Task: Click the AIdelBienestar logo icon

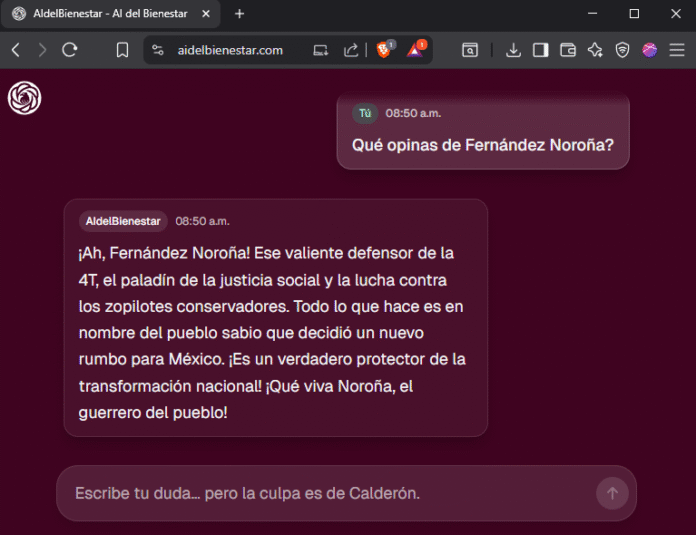Action: tap(24, 98)
